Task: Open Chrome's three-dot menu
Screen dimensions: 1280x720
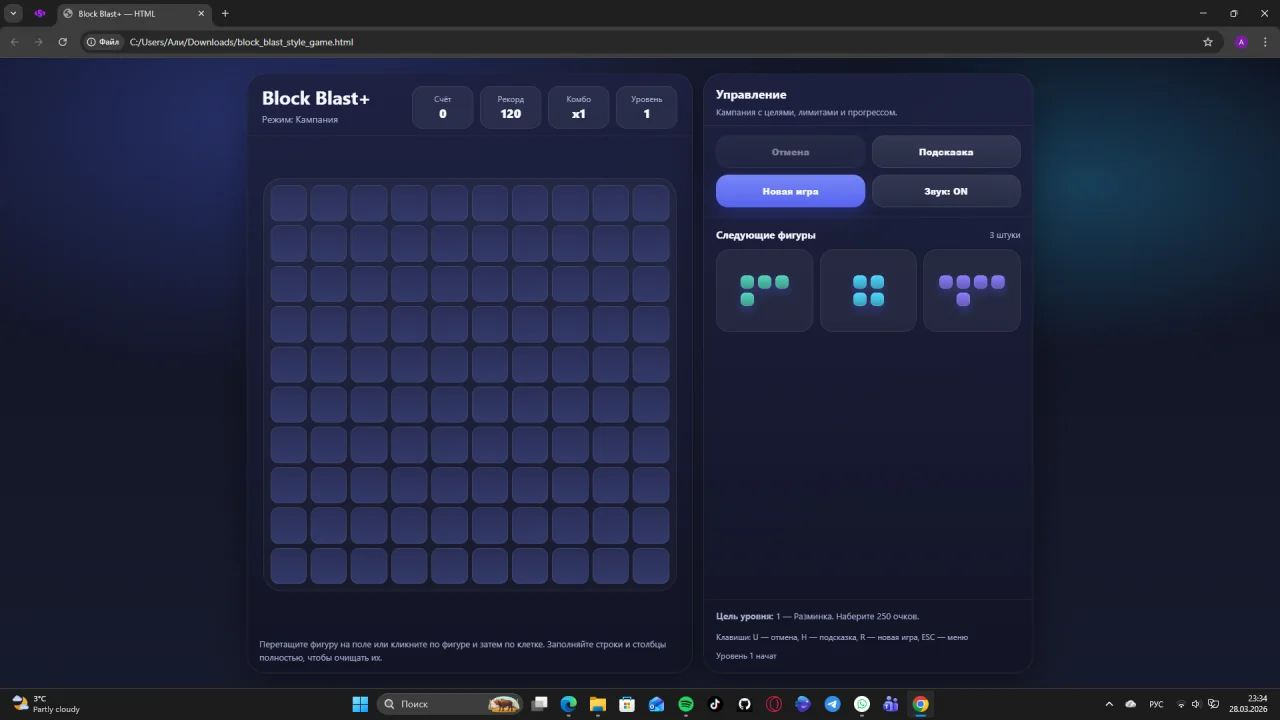Action: 1265,42
